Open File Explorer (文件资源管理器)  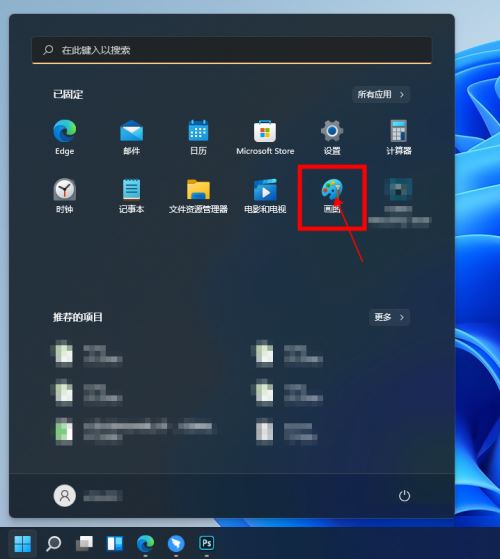point(198,196)
